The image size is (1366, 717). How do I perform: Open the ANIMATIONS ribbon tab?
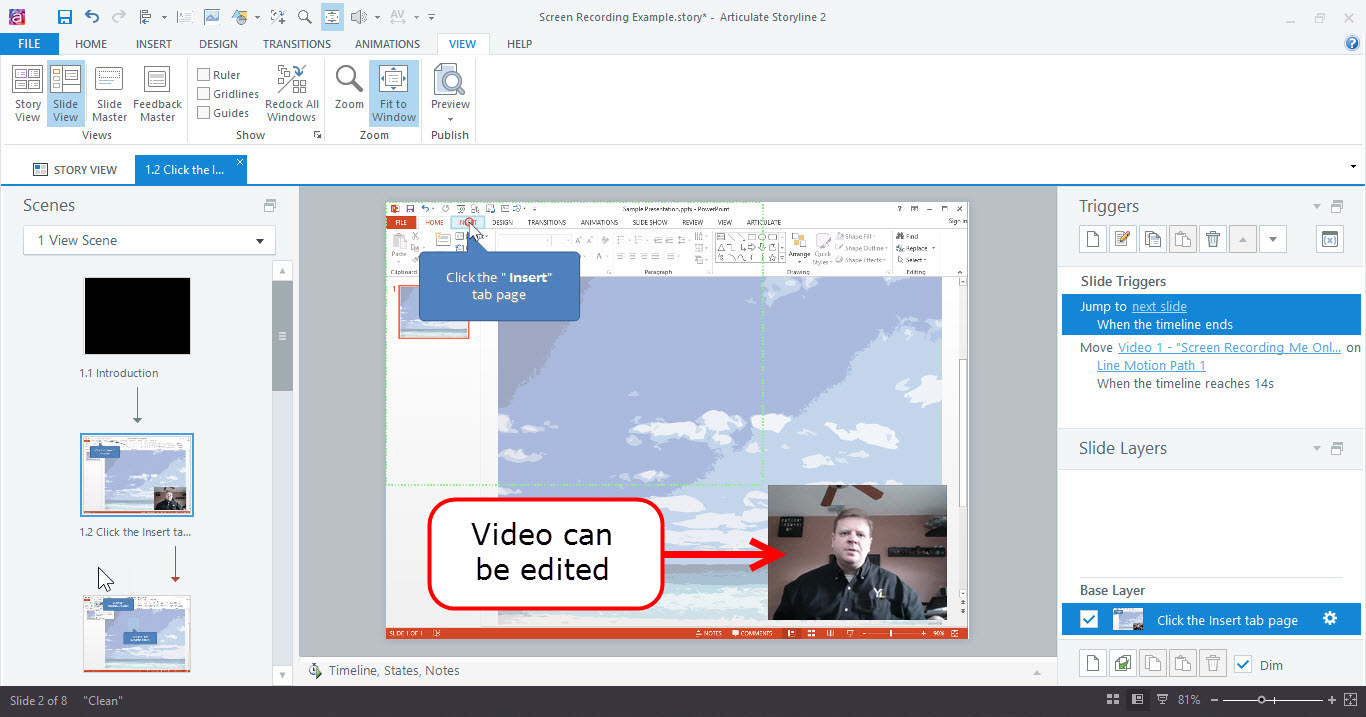click(x=387, y=44)
